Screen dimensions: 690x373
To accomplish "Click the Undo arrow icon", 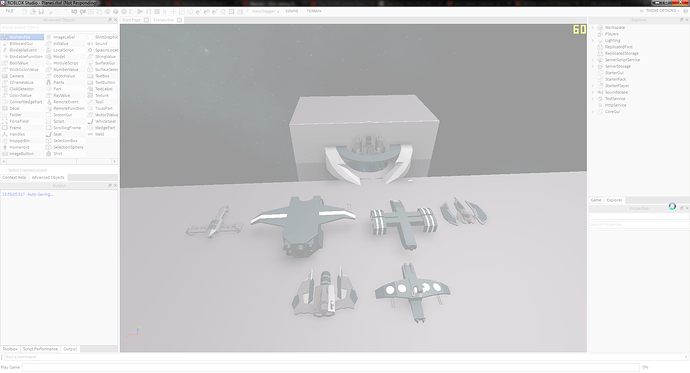I will click(74, 11).
